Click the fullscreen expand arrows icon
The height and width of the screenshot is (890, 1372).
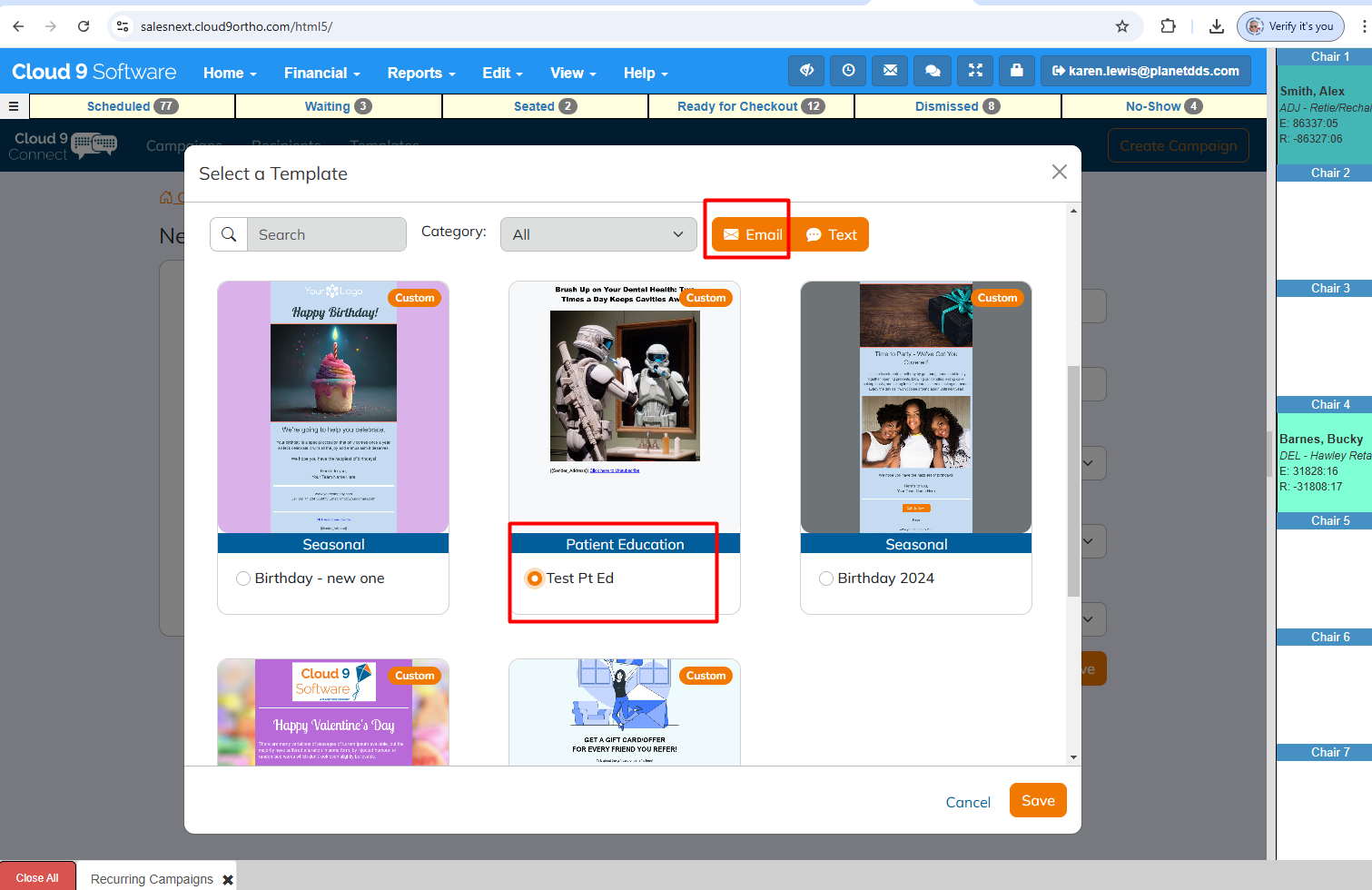click(975, 71)
